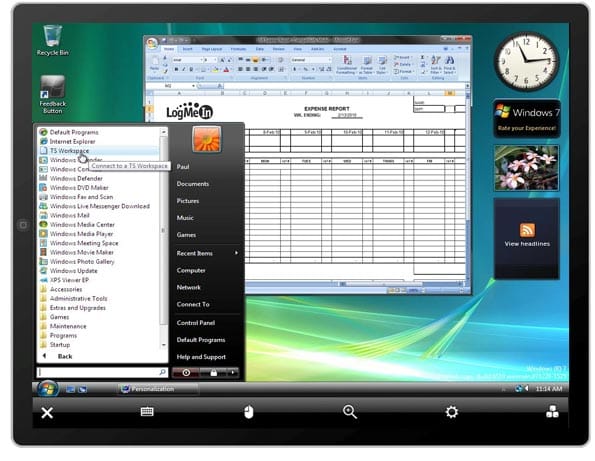Open Network from Start menu
The height and width of the screenshot is (461, 595).
point(189,287)
